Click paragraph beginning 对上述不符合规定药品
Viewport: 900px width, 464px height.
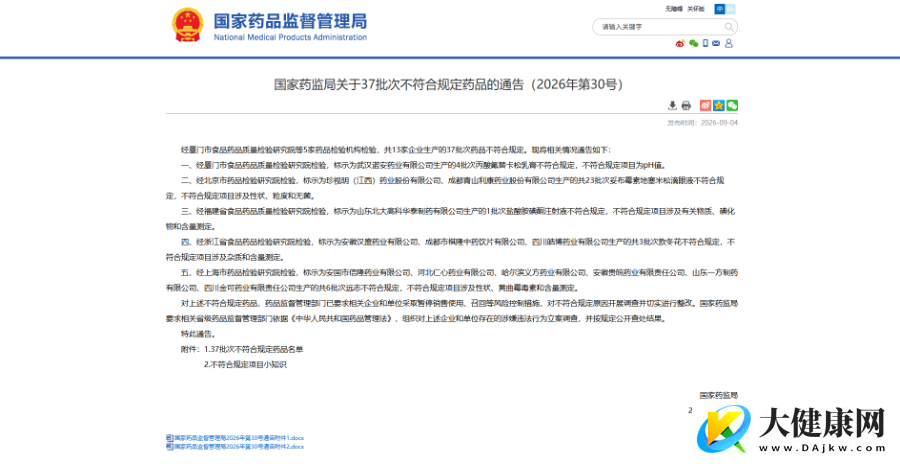tap(452, 311)
